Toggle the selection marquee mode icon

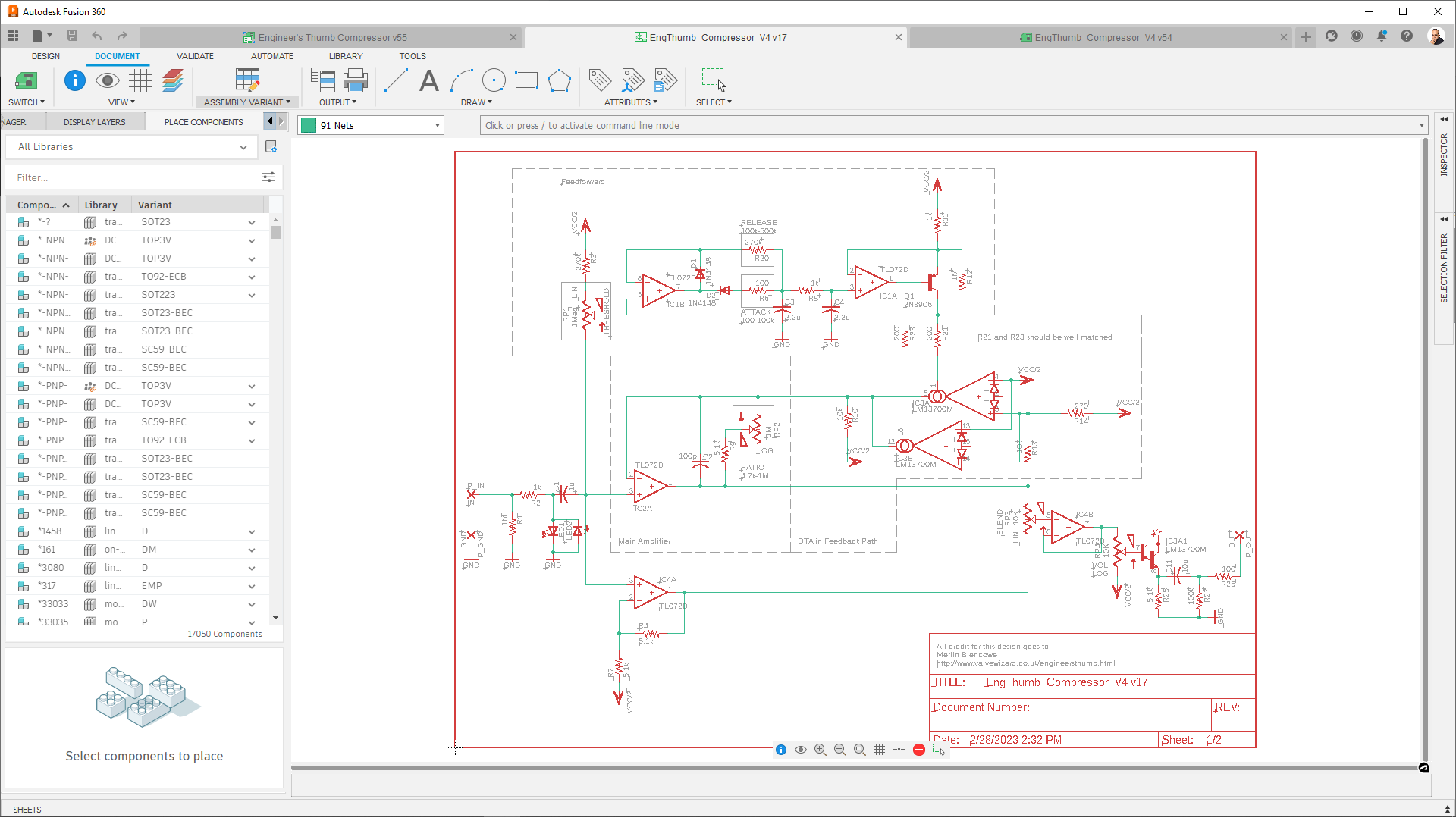tap(938, 749)
